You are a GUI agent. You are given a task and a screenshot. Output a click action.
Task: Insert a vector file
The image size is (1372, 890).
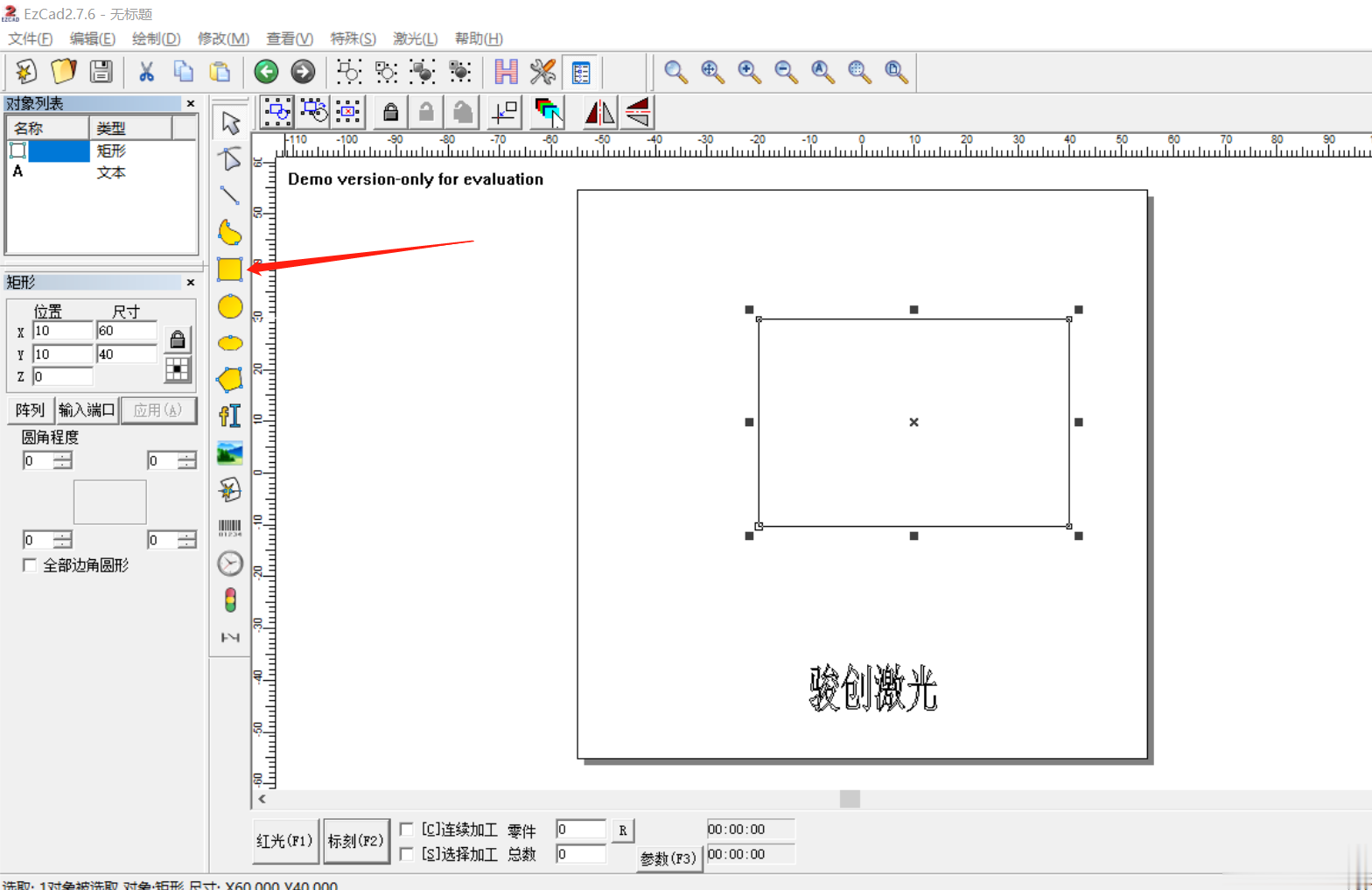tap(230, 490)
